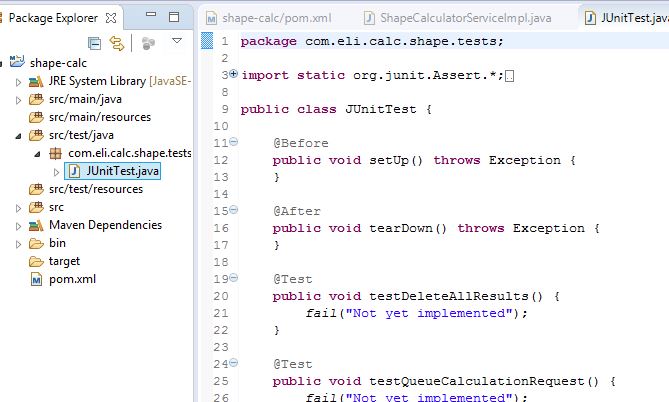Minimize the Package Explorer view
The height and width of the screenshot is (402, 669).
(151, 14)
